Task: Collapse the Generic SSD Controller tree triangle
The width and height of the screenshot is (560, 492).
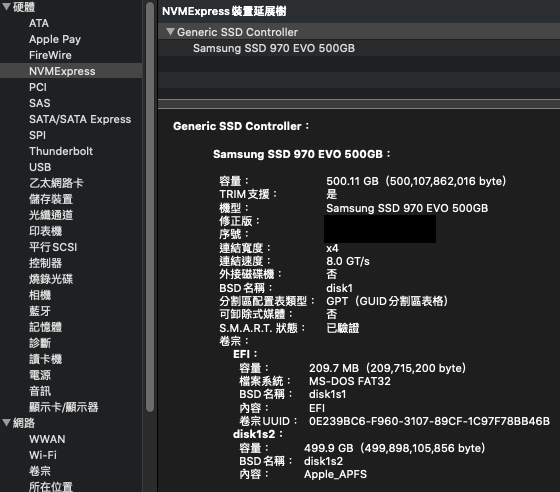Action: [x=170, y=32]
